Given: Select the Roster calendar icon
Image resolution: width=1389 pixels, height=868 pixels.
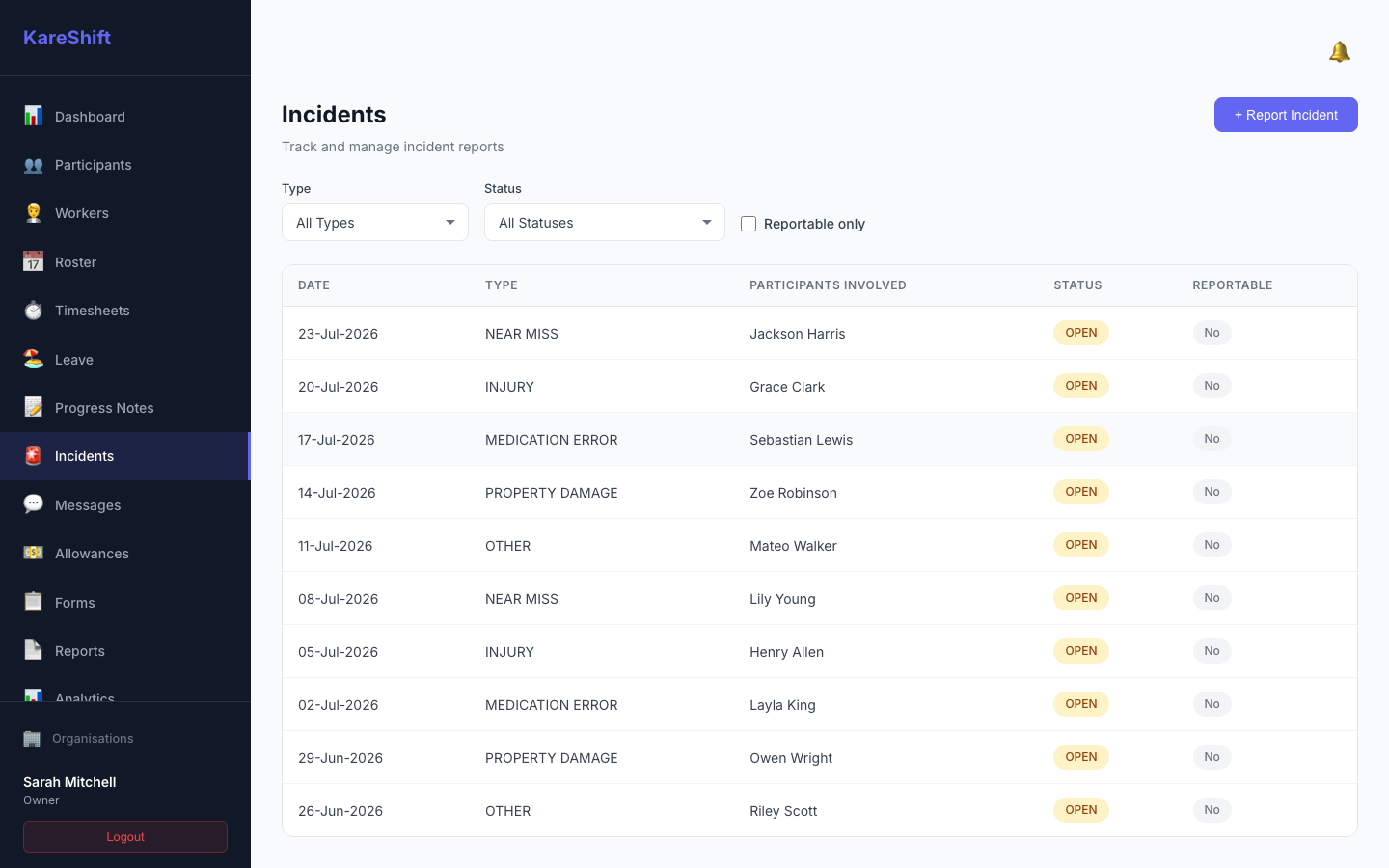Looking at the screenshot, I should (x=33, y=262).
